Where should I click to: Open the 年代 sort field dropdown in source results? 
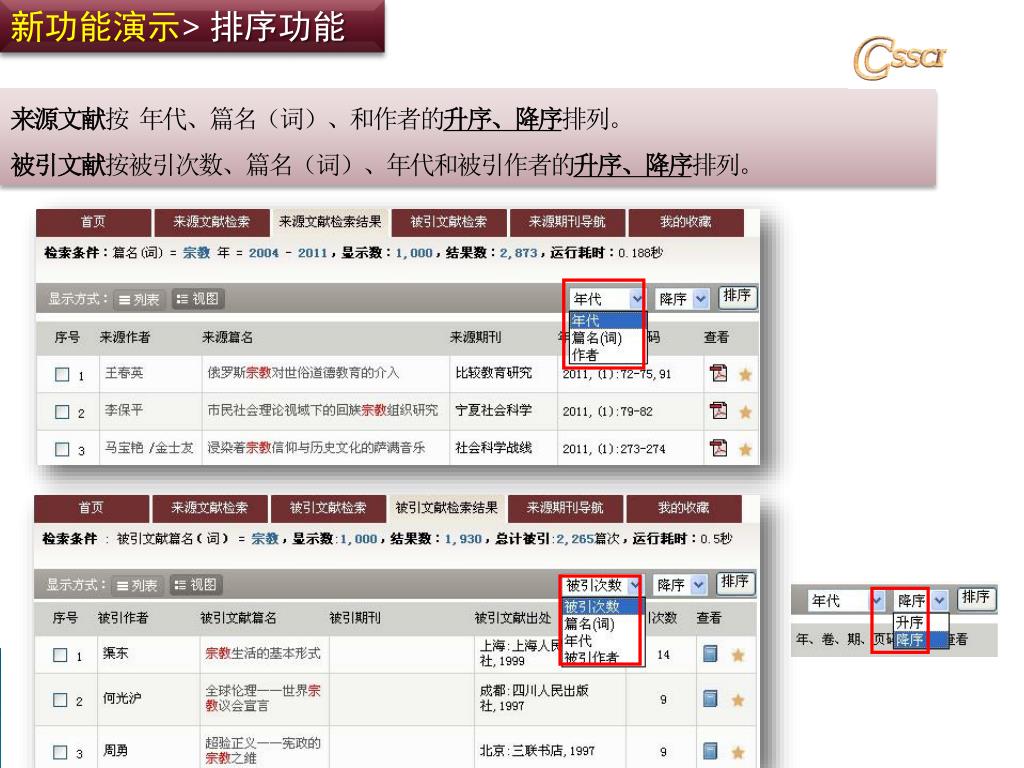point(605,299)
